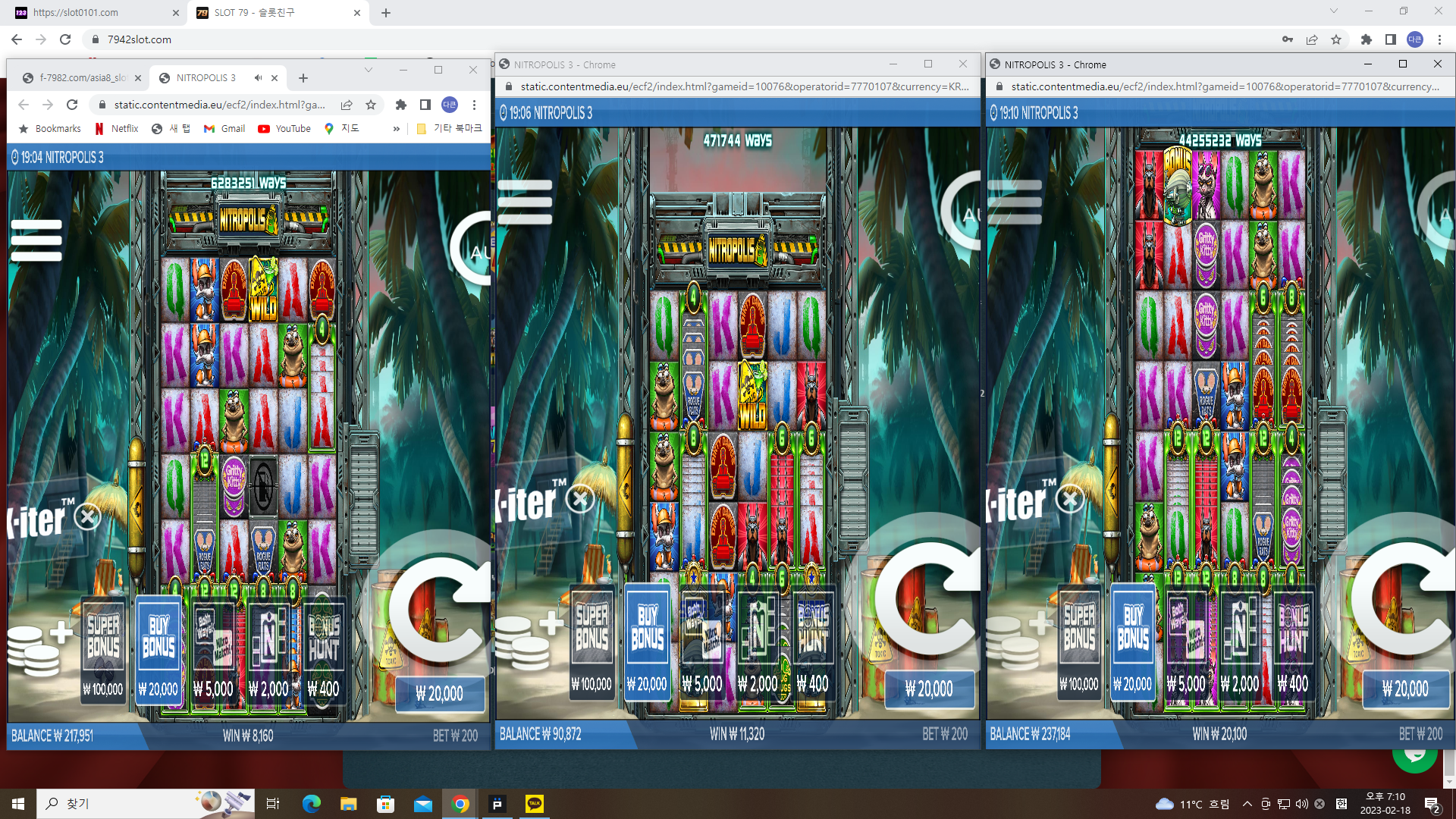Image resolution: width=1456 pixels, height=819 pixels.
Task: Close the X-iter panel in middle game
Action: coord(581,499)
